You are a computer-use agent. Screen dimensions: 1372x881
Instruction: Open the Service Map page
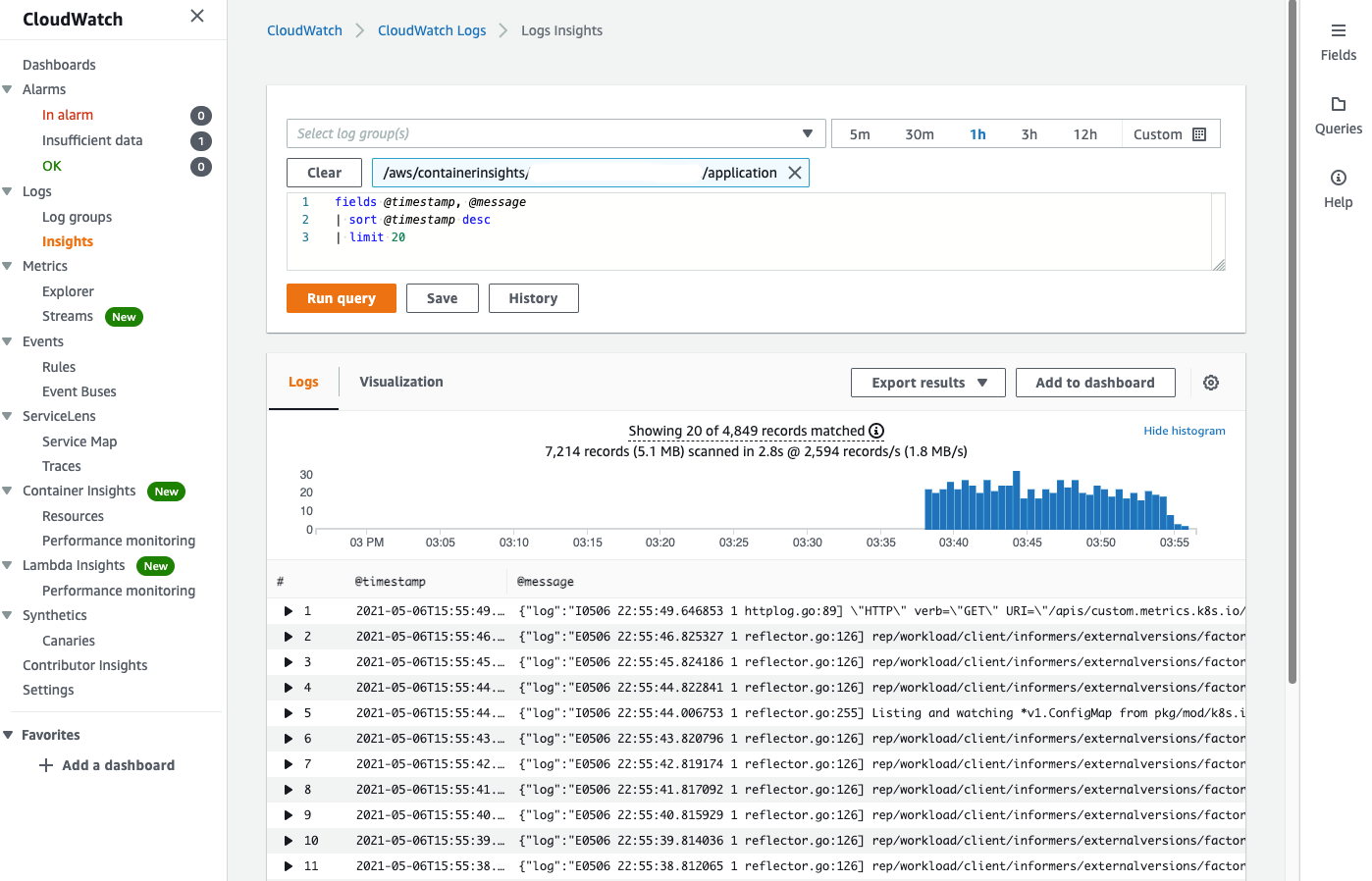[79, 441]
